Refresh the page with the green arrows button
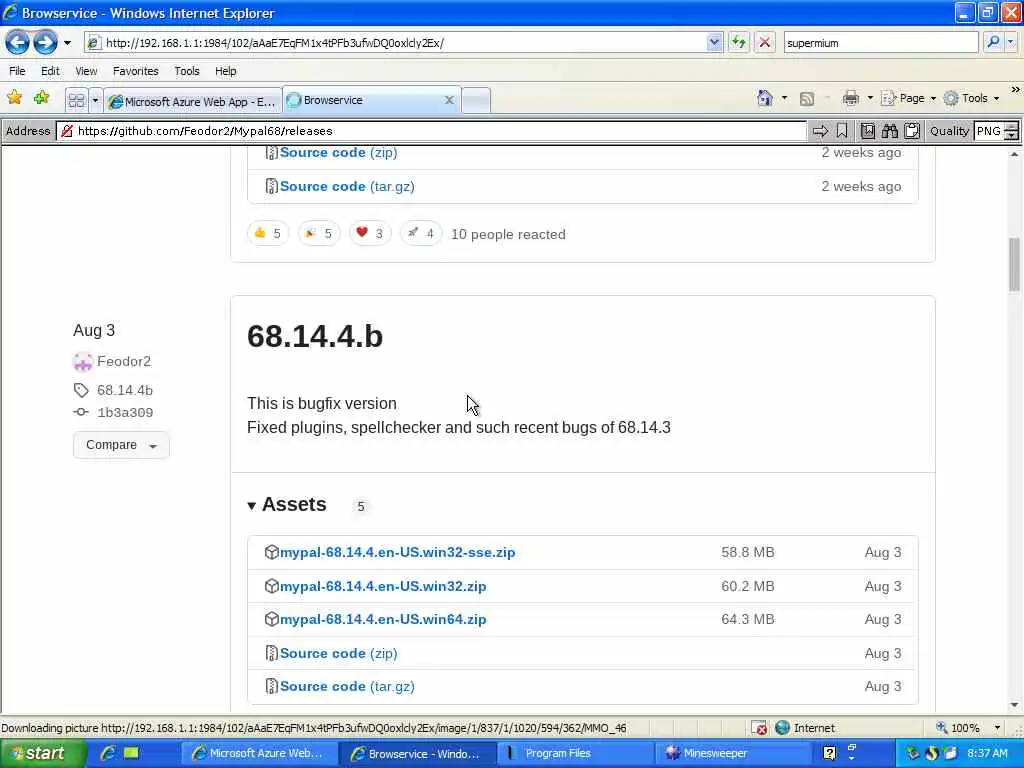The height and width of the screenshot is (768, 1024). [739, 42]
